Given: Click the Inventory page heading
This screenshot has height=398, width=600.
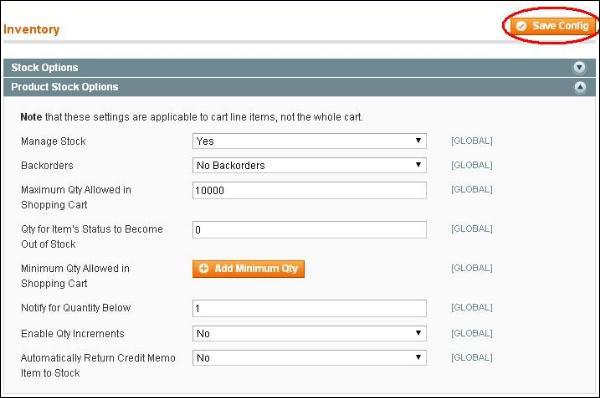Looking at the screenshot, I should [x=31, y=29].
